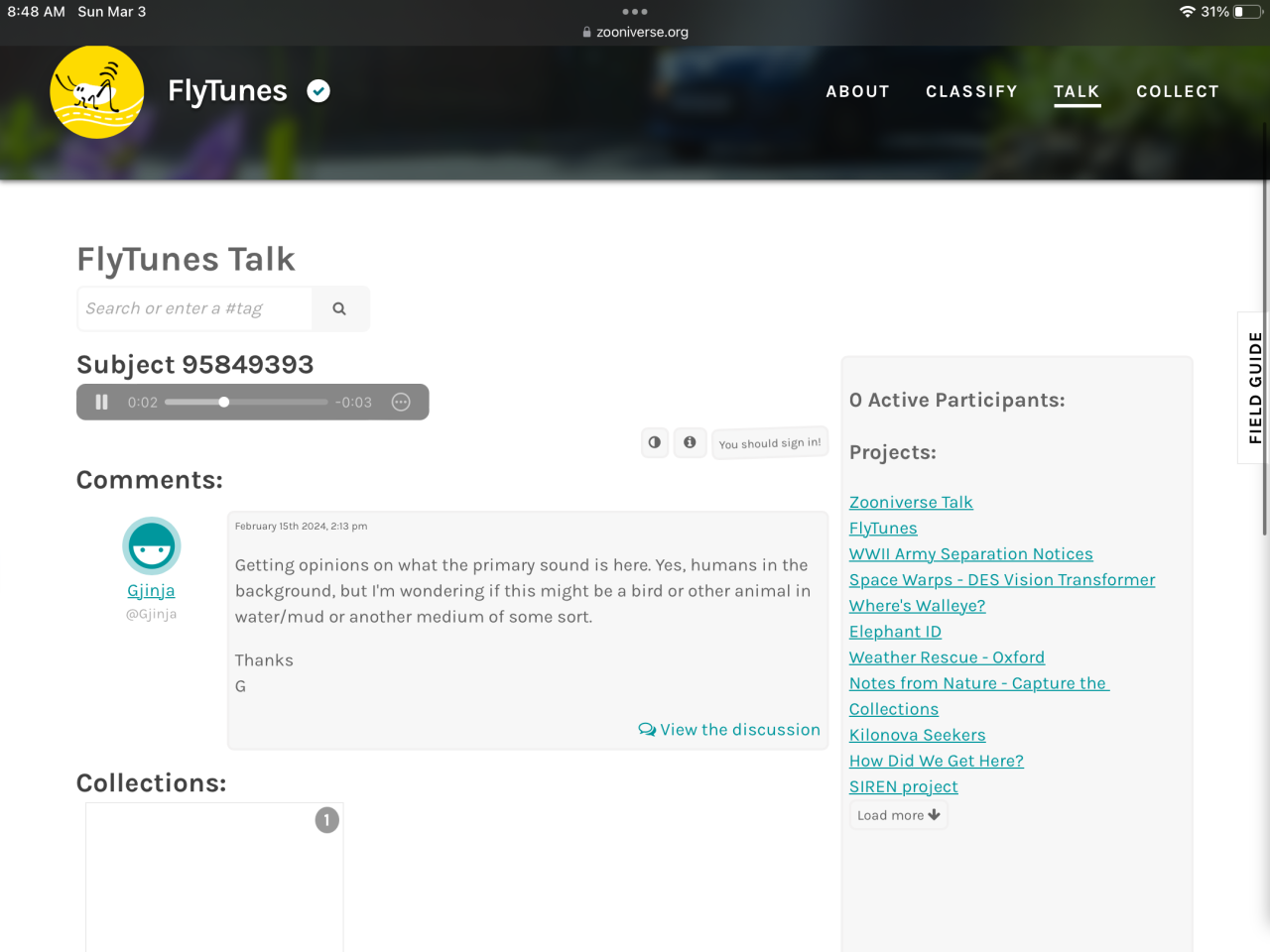The image size is (1270, 952).
Task: Open the COLLECT navigation tab
Action: tap(1178, 91)
